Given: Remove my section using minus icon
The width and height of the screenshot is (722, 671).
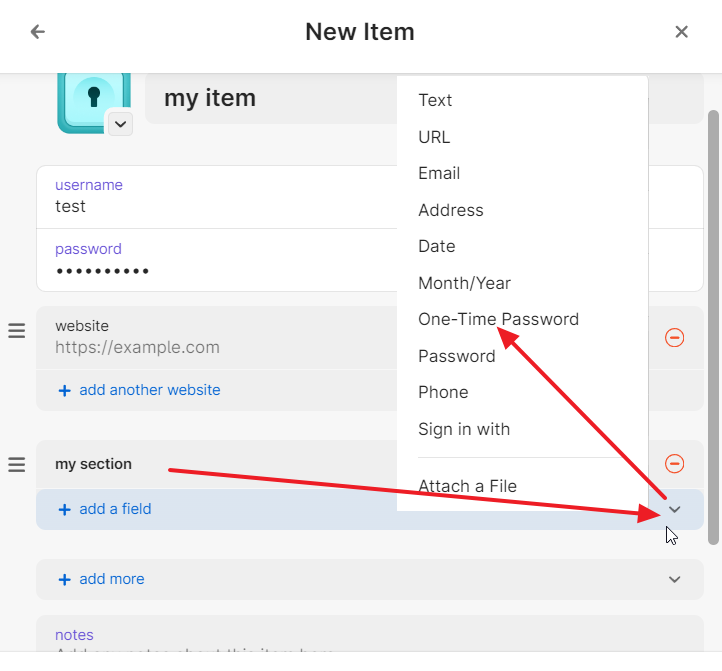Looking at the screenshot, I should click(674, 463).
